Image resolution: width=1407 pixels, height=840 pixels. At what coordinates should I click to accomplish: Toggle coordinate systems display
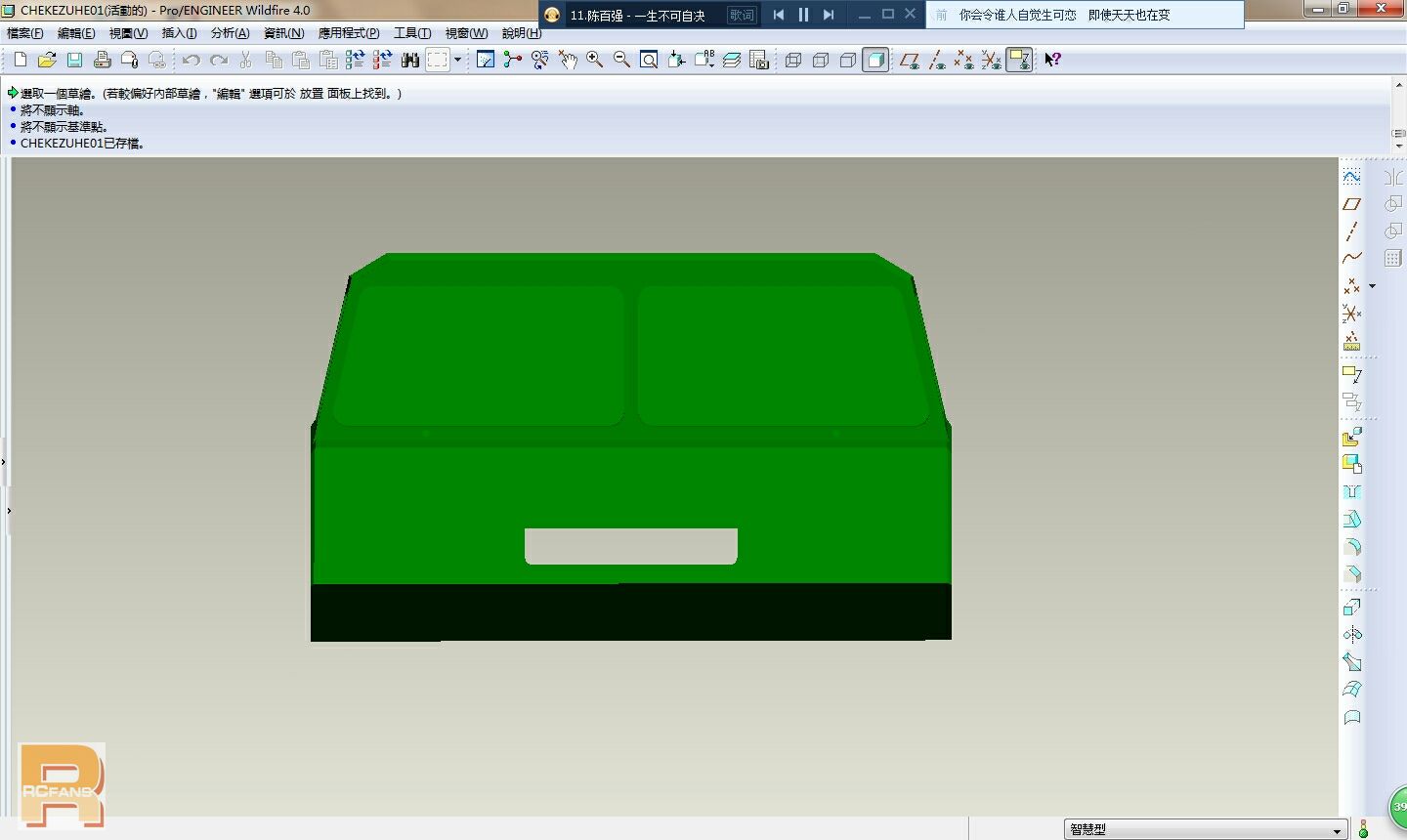992,61
